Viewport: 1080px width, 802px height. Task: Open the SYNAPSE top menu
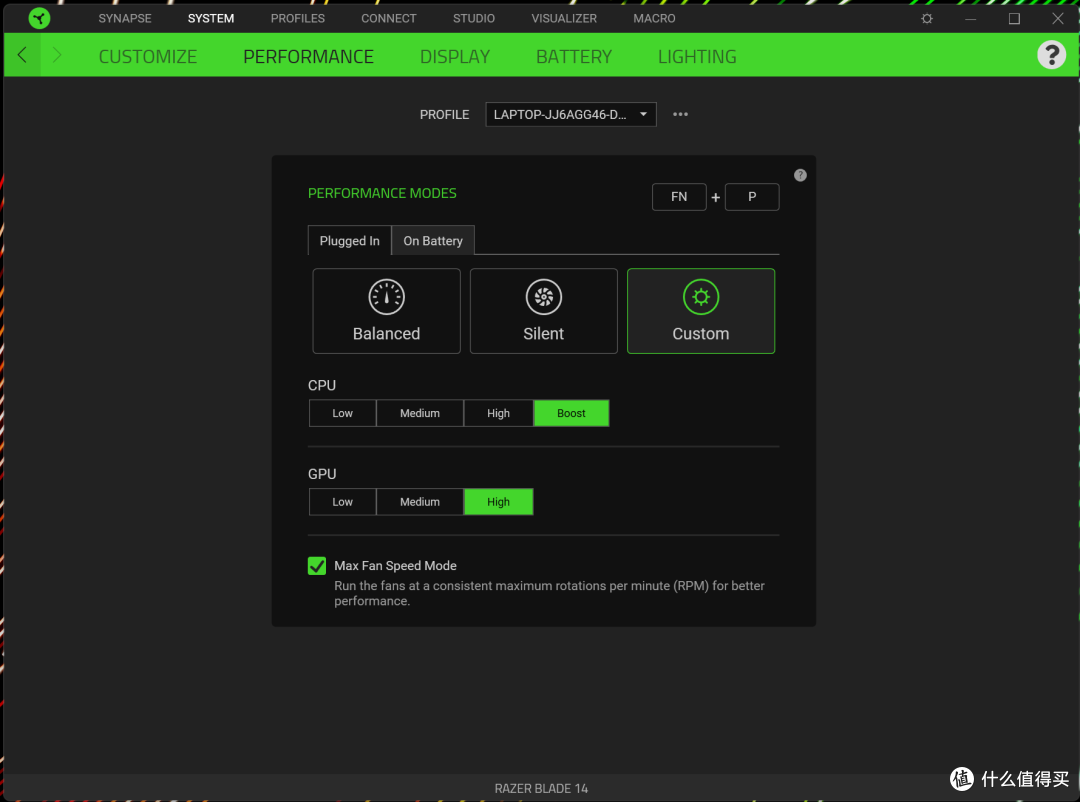tap(125, 19)
